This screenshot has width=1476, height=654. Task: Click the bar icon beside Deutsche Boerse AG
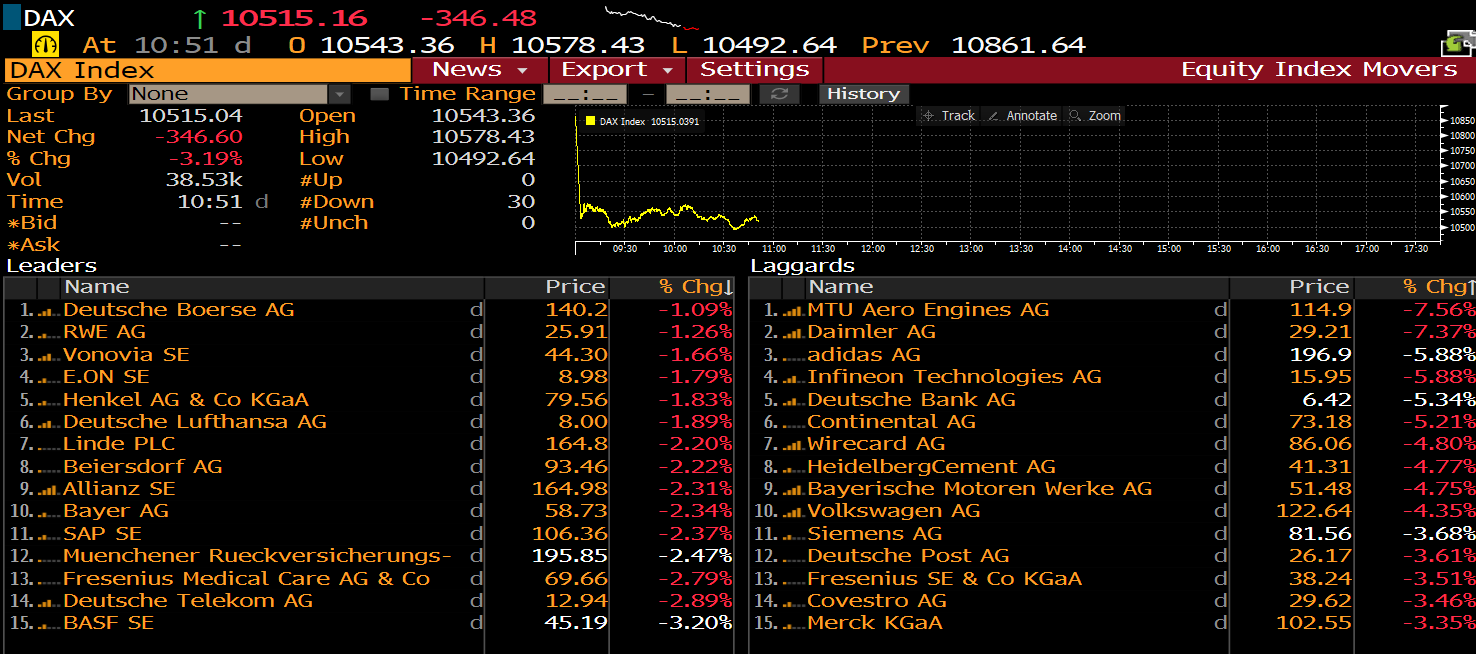pyautogui.click(x=48, y=311)
